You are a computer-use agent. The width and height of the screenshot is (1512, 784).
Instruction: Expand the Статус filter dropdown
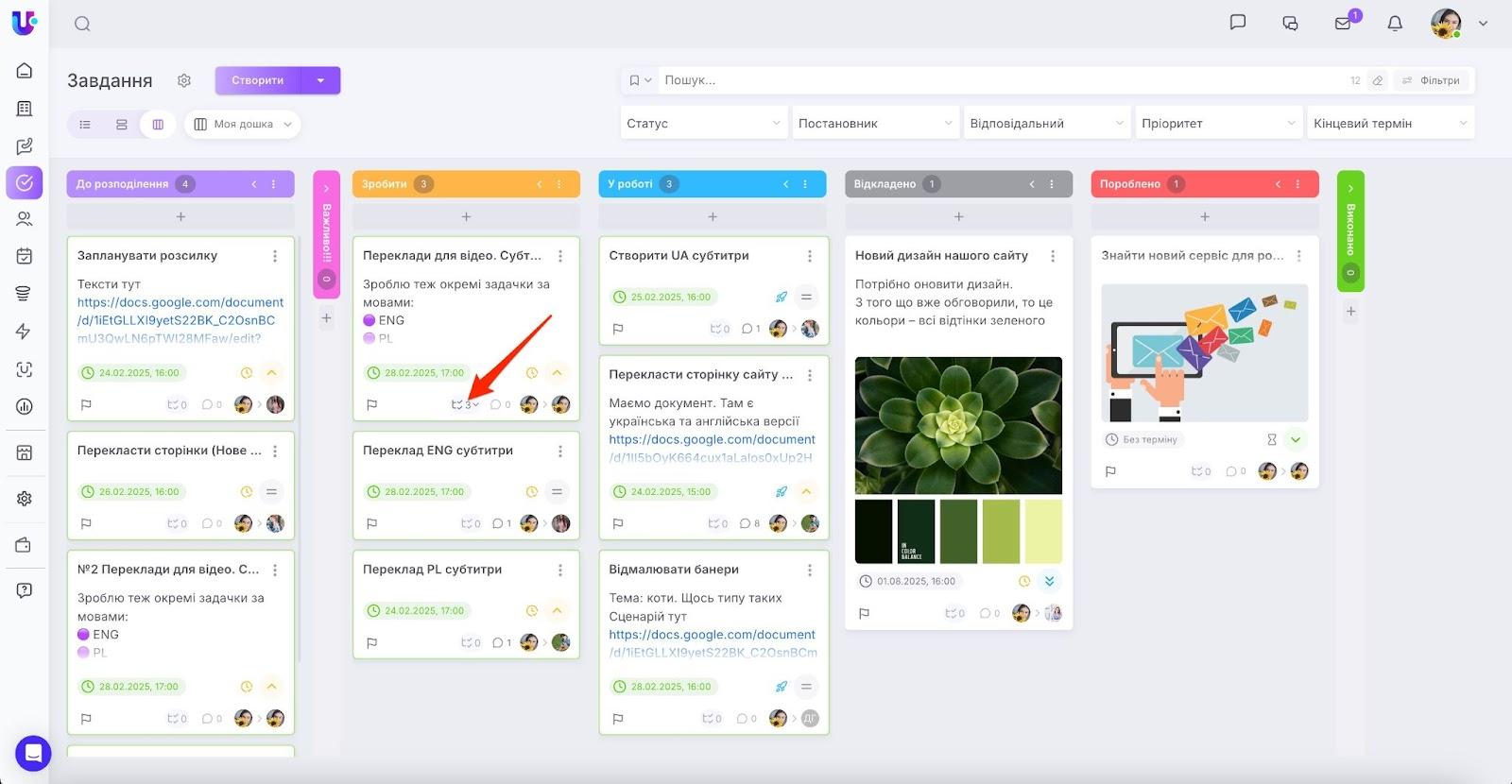[x=703, y=123]
